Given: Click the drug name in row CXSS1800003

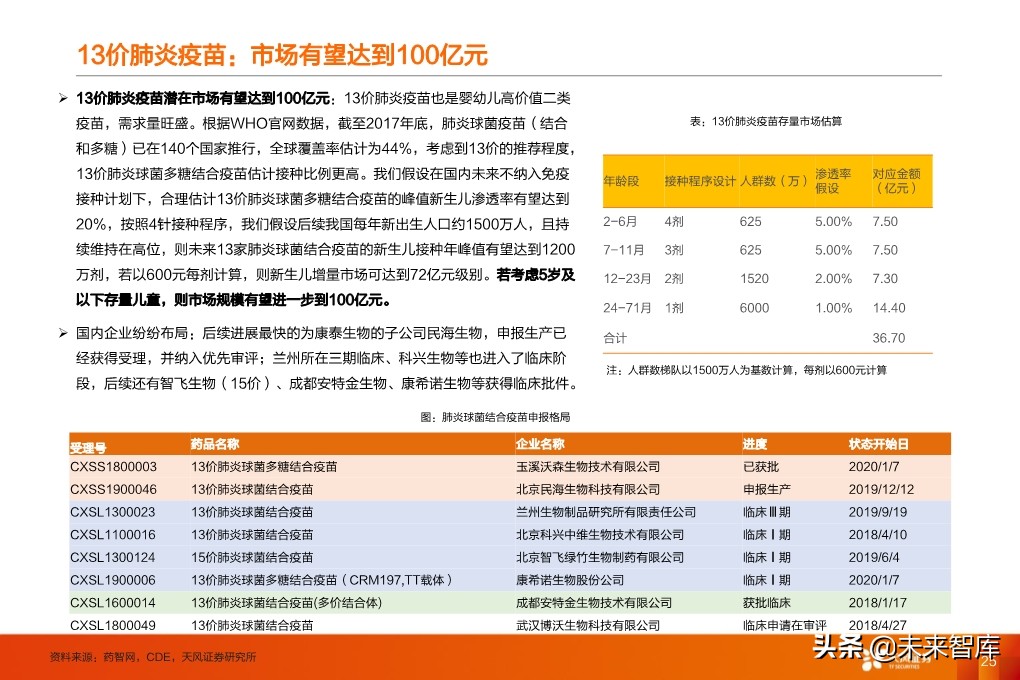Looking at the screenshot, I should pyautogui.click(x=264, y=467).
